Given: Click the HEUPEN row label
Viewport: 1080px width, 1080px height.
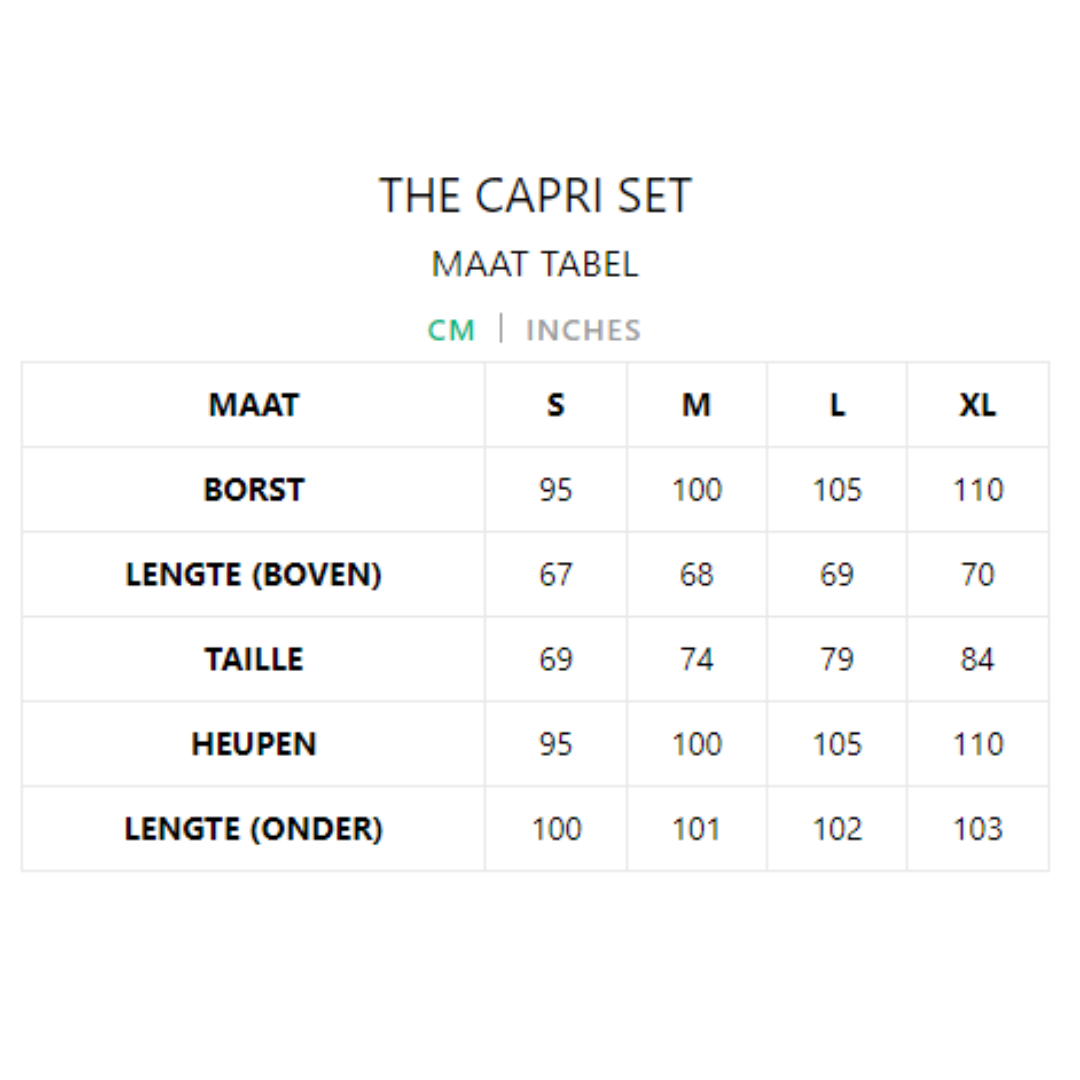Looking at the screenshot, I should coord(254,744).
